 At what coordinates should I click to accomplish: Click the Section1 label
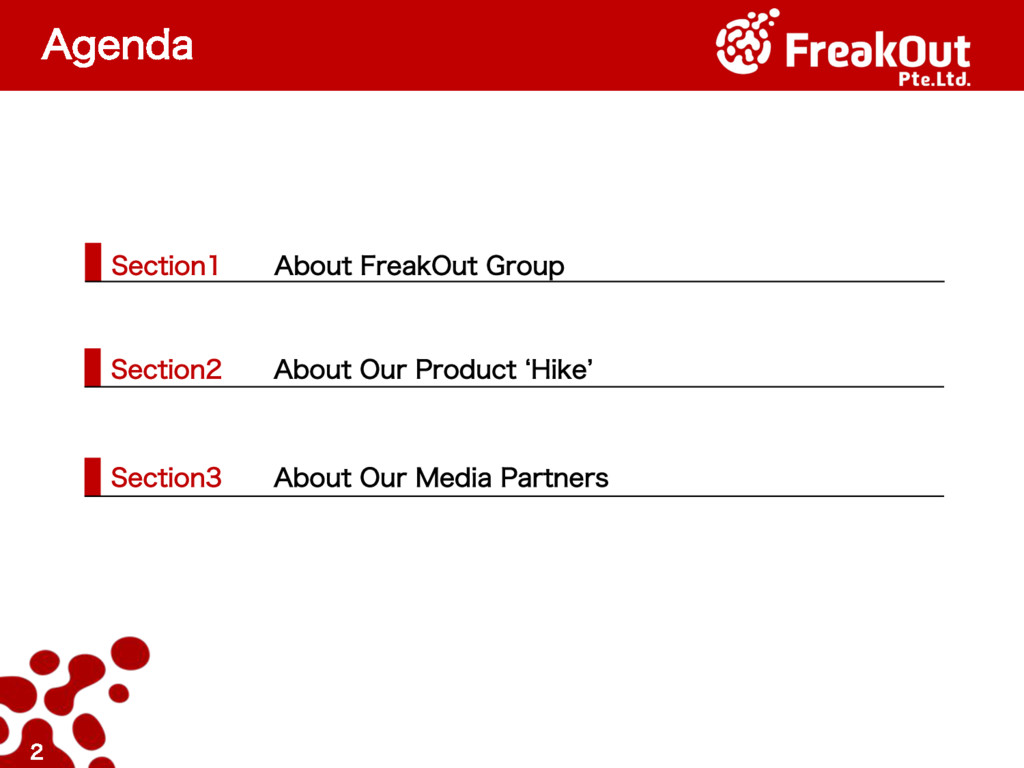click(x=165, y=266)
